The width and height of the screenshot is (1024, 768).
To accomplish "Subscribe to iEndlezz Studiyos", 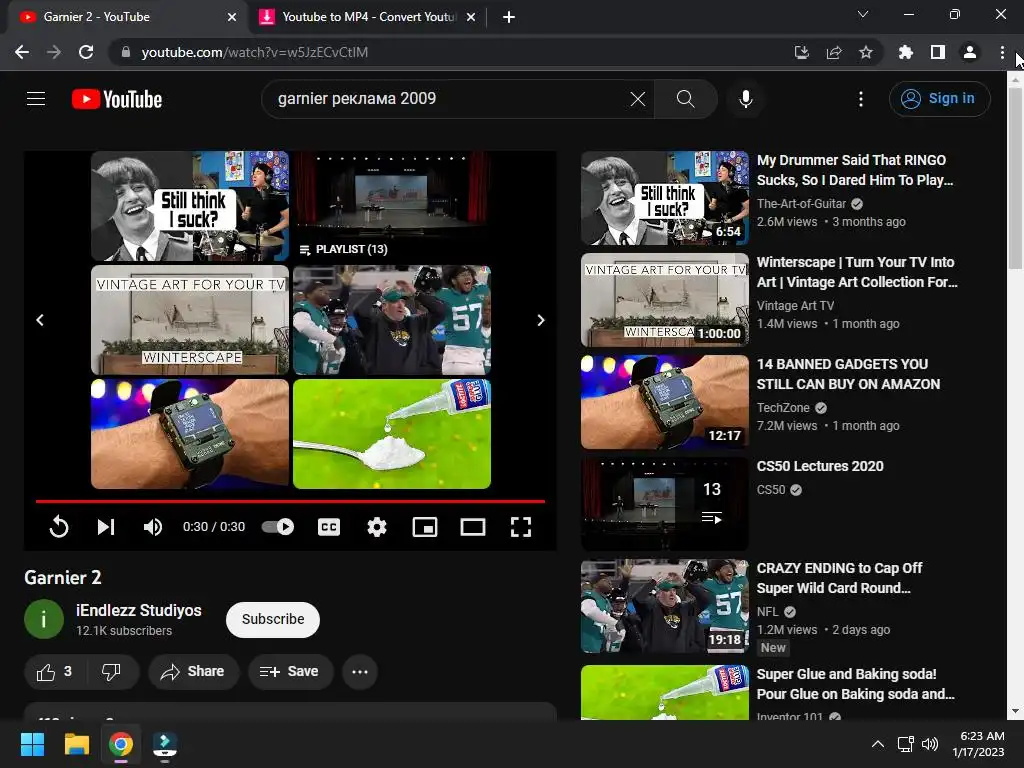I will 273,619.
